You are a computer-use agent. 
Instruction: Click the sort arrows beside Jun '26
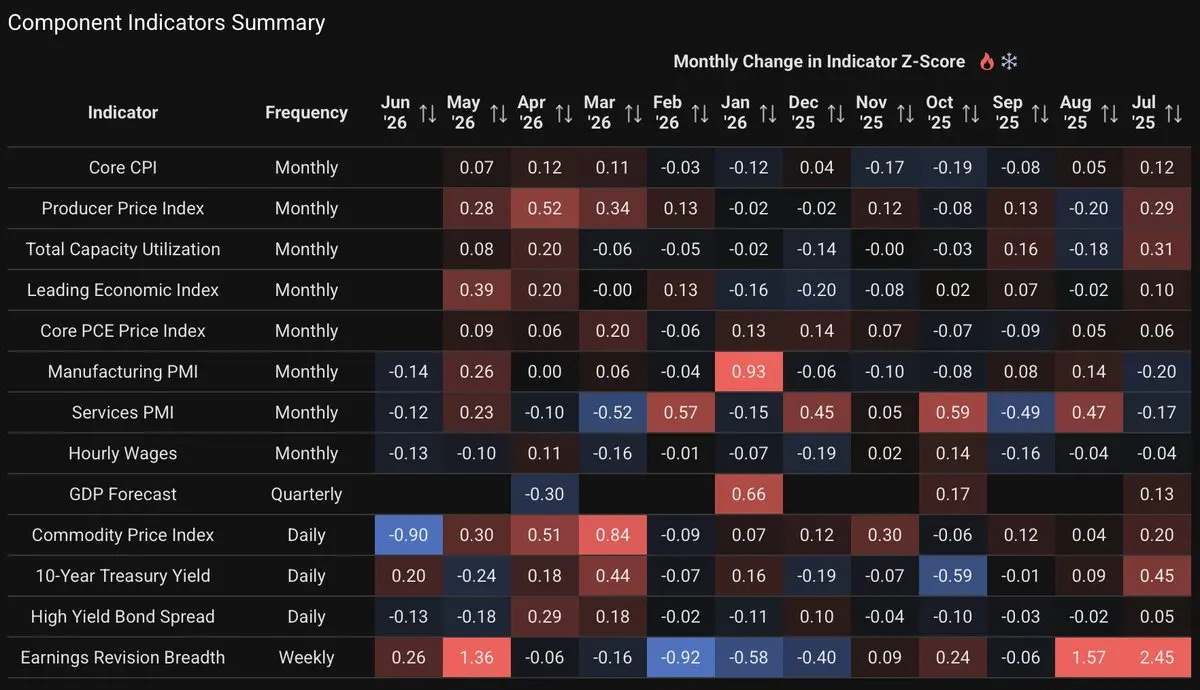click(x=428, y=113)
